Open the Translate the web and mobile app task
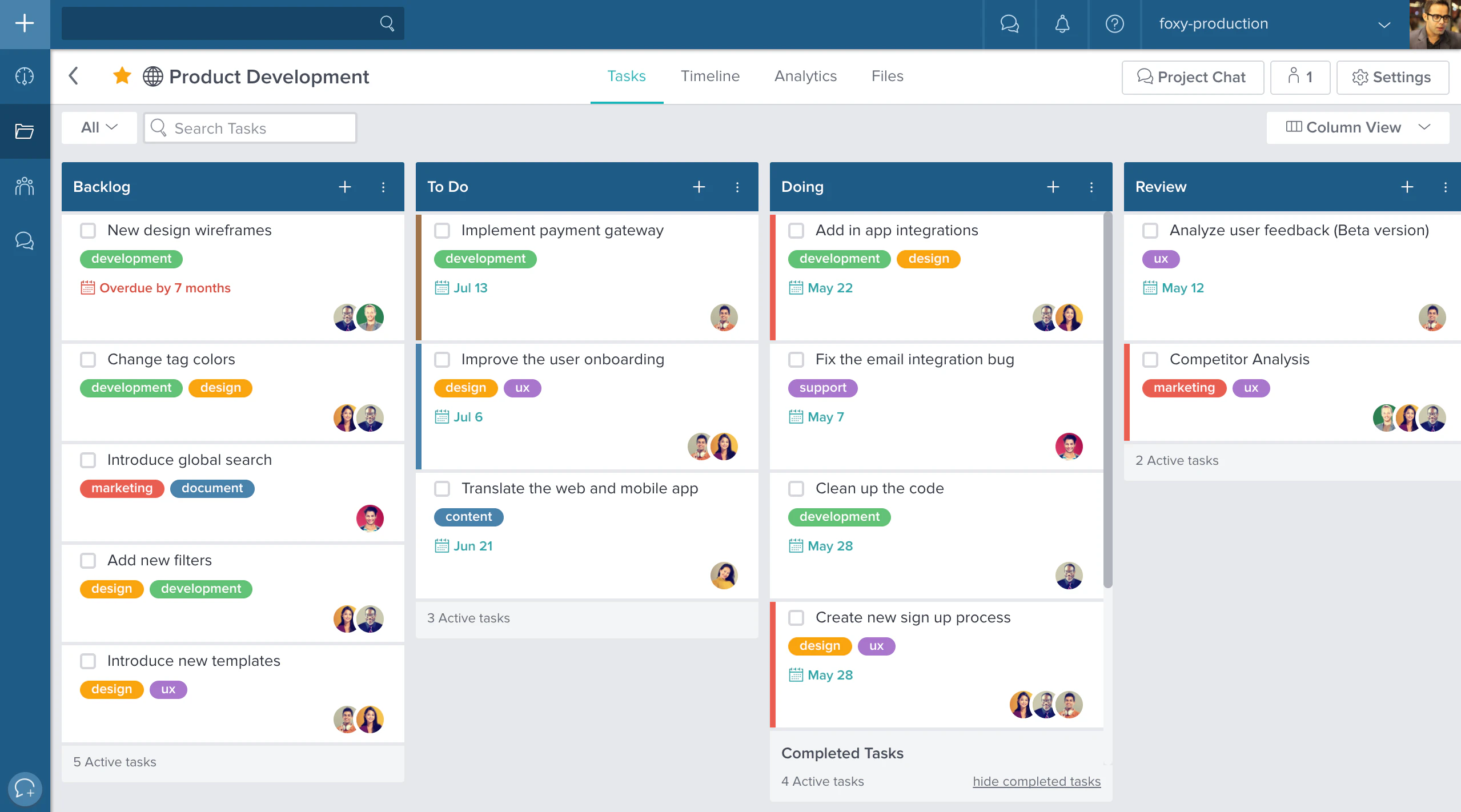The height and width of the screenshot is (812, 1461). click(580, 488)
